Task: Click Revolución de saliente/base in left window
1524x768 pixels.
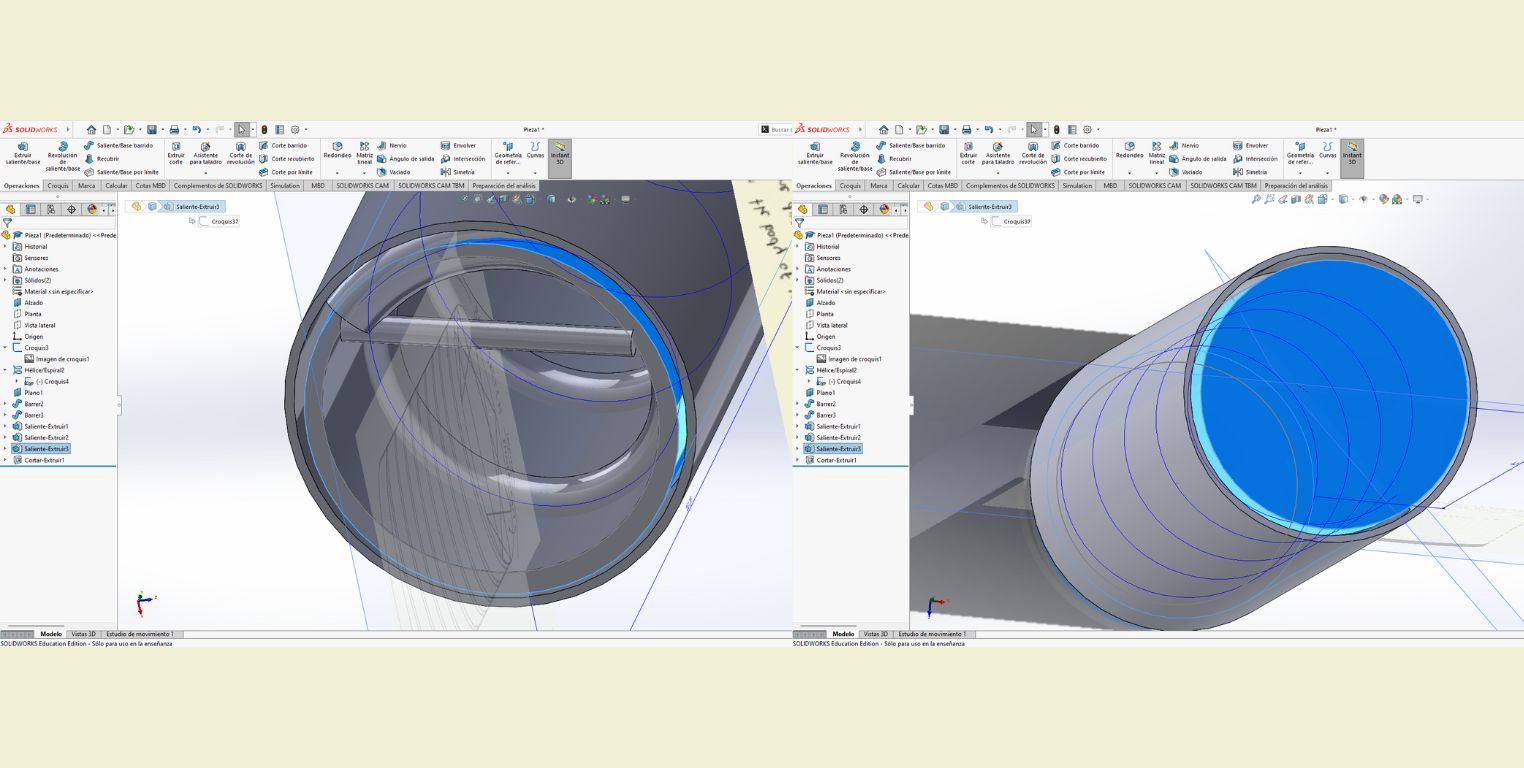Action: pyautogui.click(x=62, y=156)
